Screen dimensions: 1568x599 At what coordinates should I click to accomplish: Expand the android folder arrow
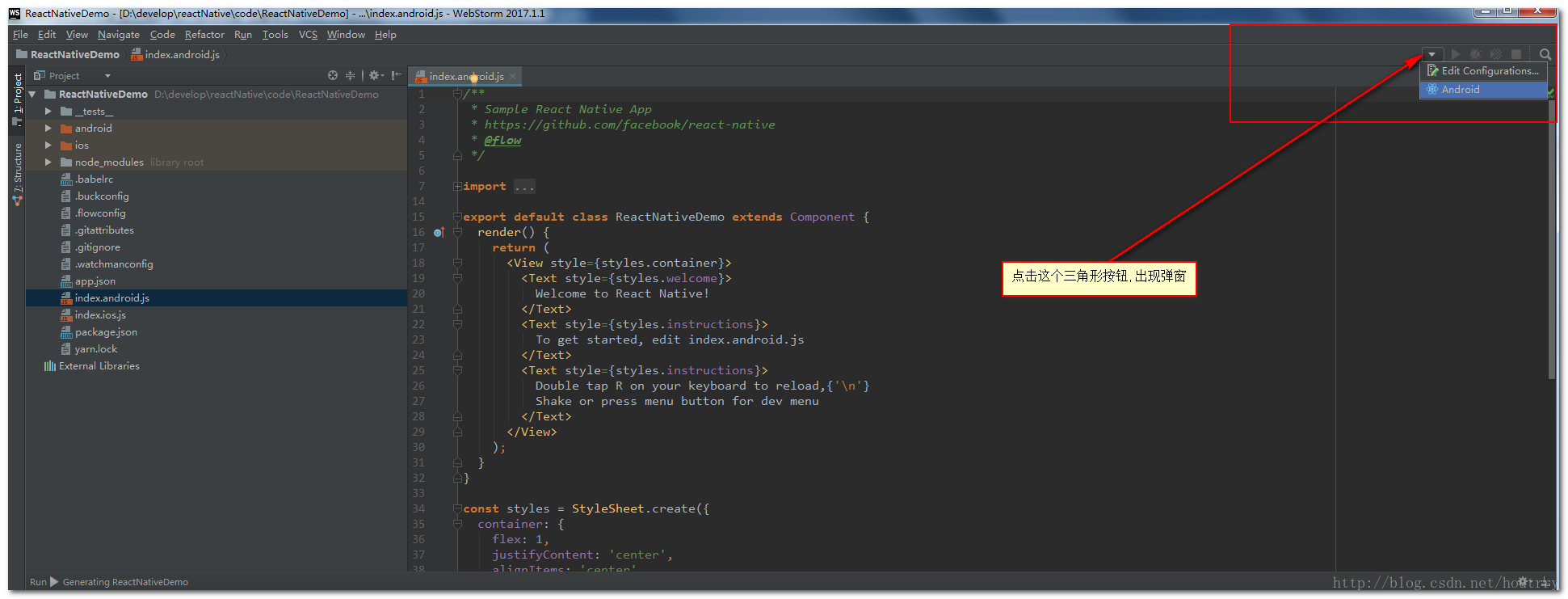pos(48,129)
